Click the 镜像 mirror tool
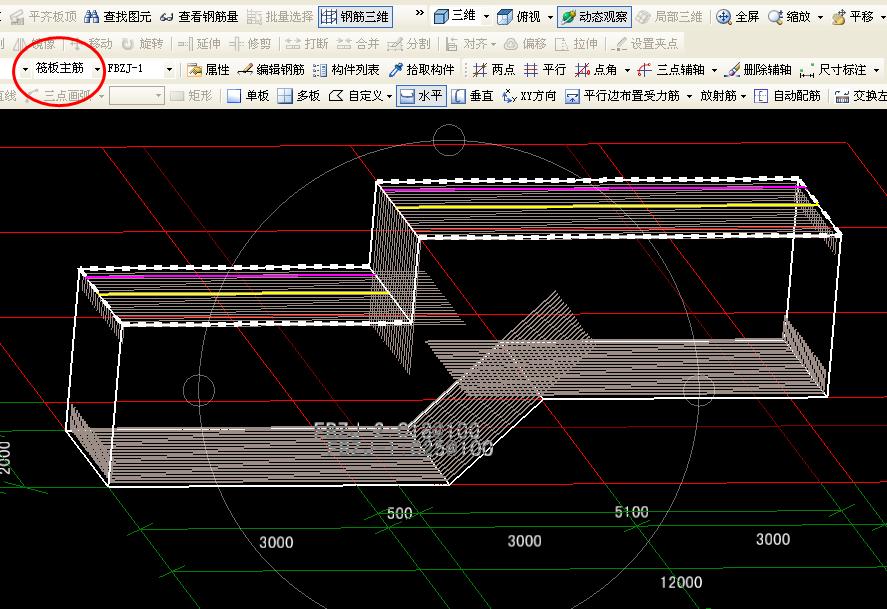The width and height of the screenshot is (887, 609). 35,44
